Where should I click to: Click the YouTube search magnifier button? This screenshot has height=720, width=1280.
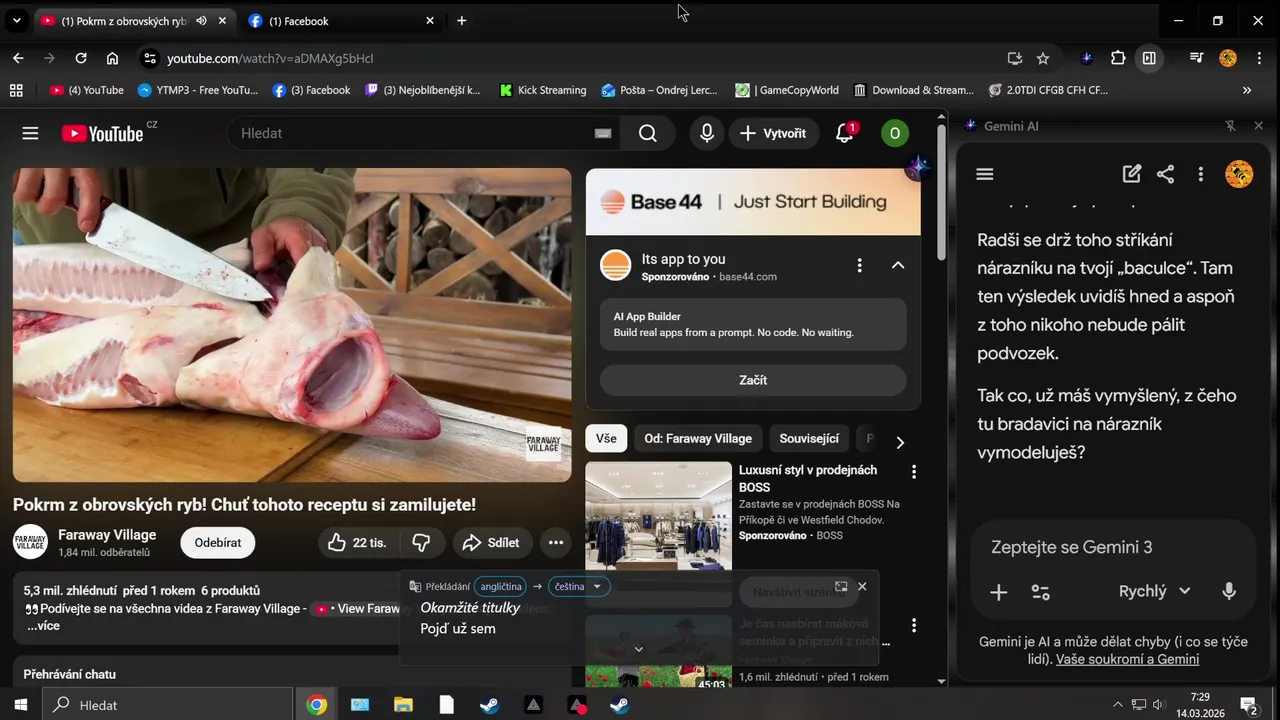tap(648, 133)
